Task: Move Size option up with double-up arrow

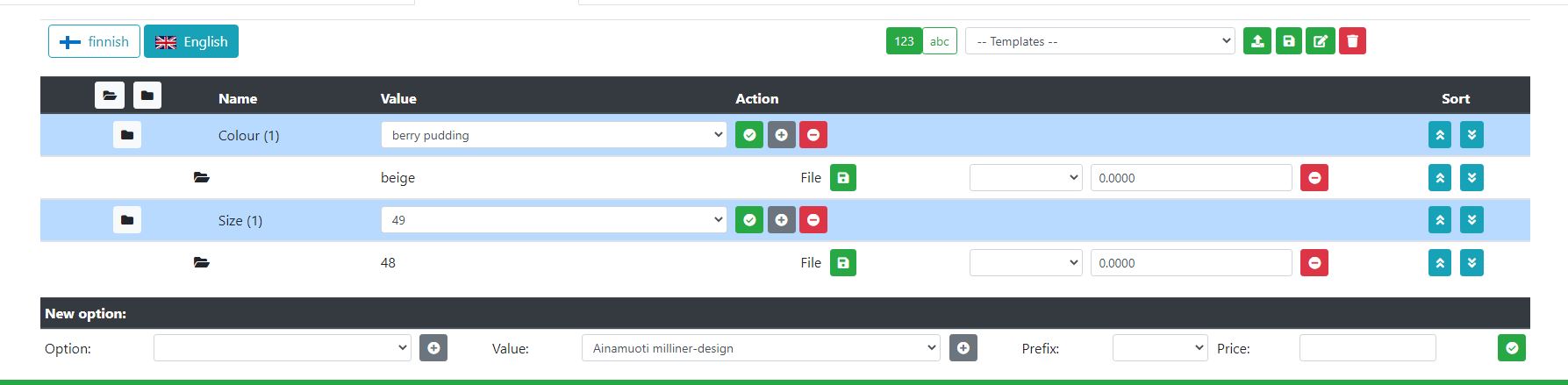Action: tap(1440, 220)
